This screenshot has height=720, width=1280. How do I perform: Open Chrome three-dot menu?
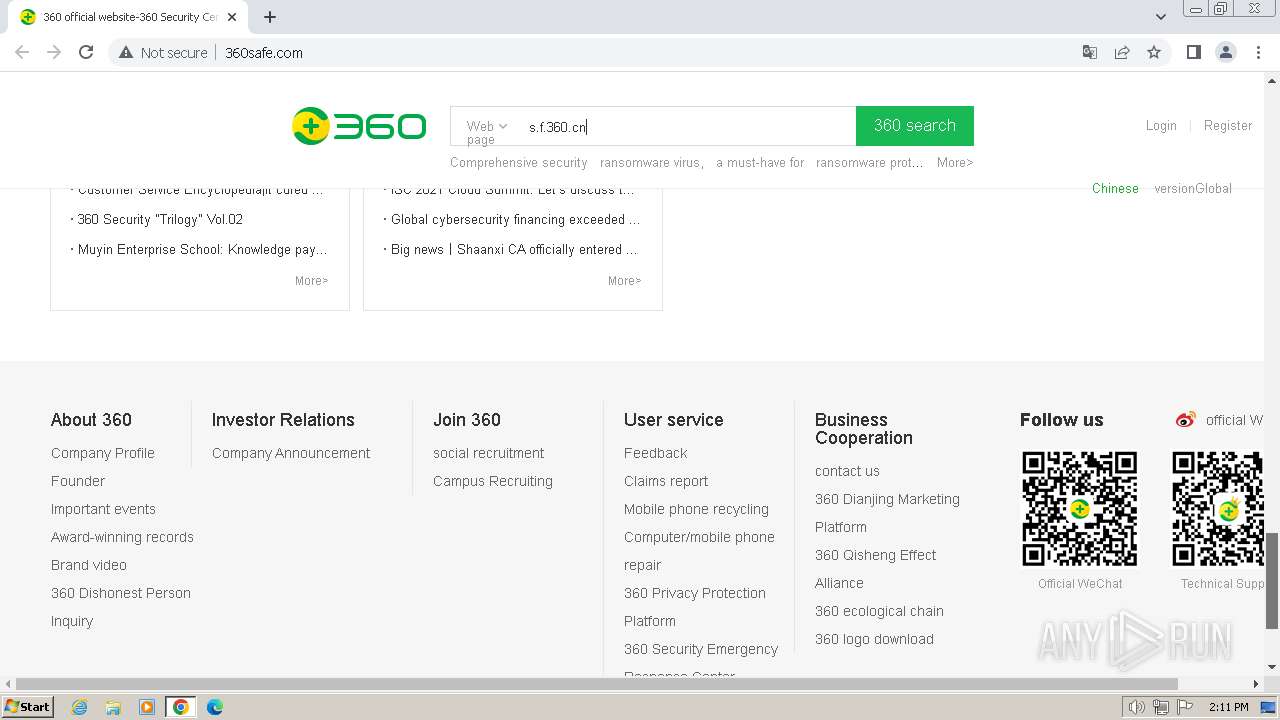click(x=1258, y=52)
